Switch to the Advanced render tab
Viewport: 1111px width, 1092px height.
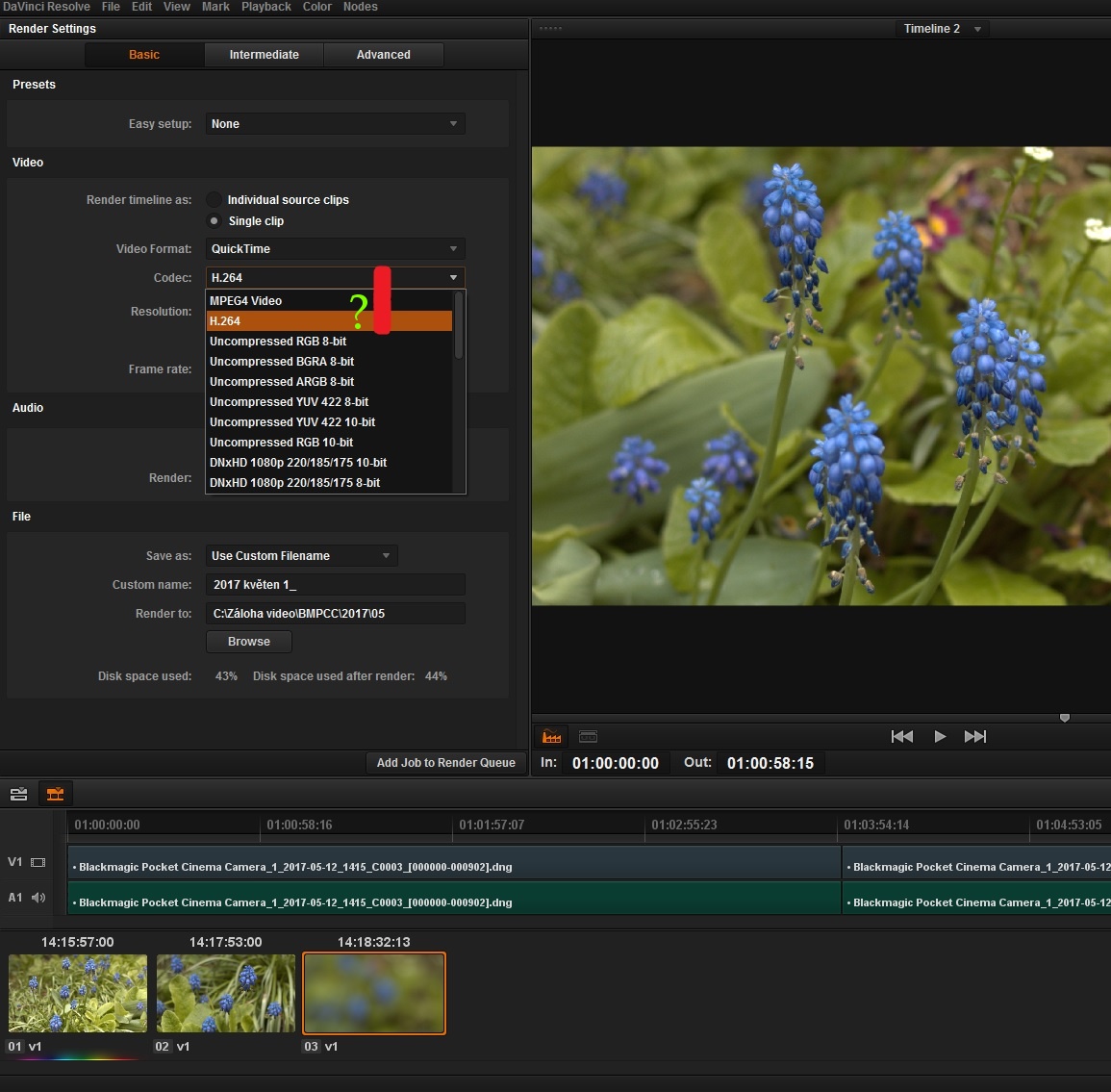click(x=383, y=55)
